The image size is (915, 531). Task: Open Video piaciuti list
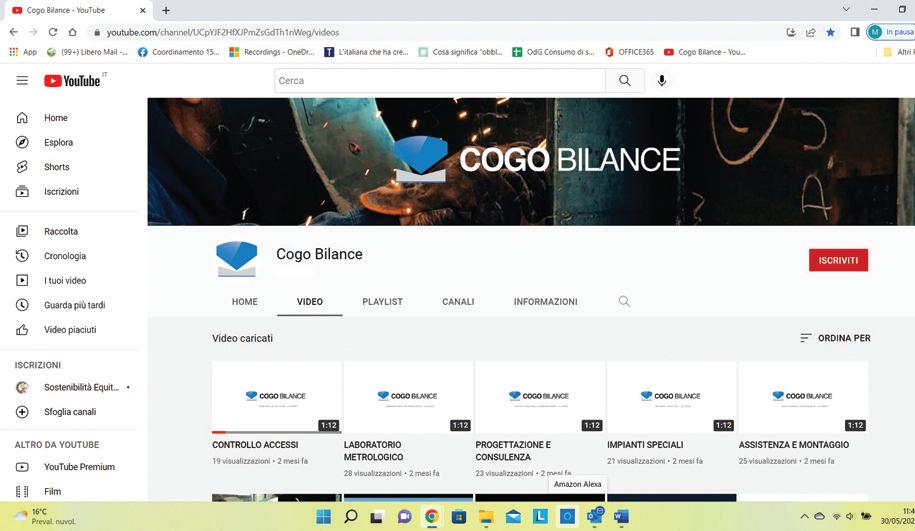point(70,329)
